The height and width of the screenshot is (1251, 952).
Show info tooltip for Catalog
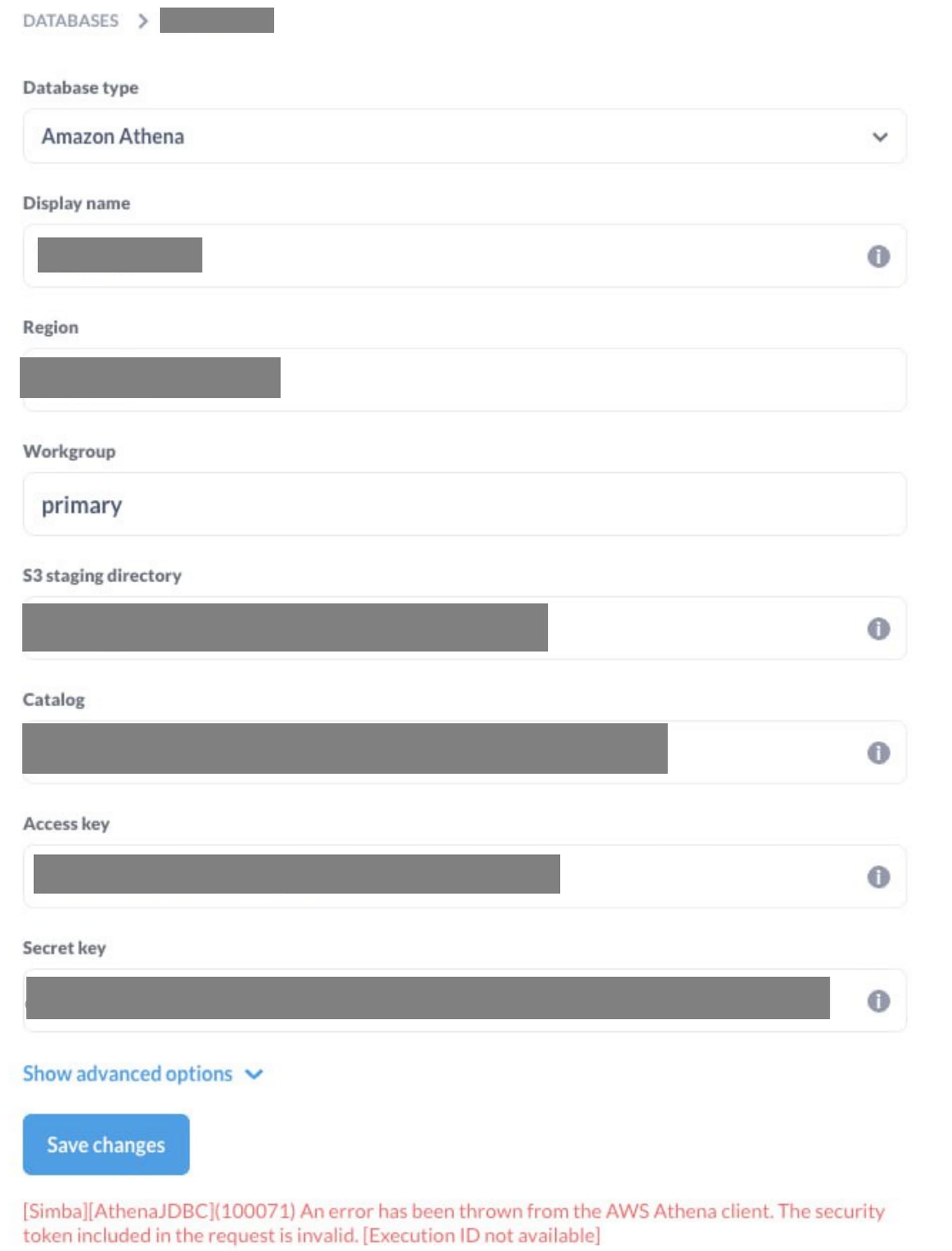[878, 752]
